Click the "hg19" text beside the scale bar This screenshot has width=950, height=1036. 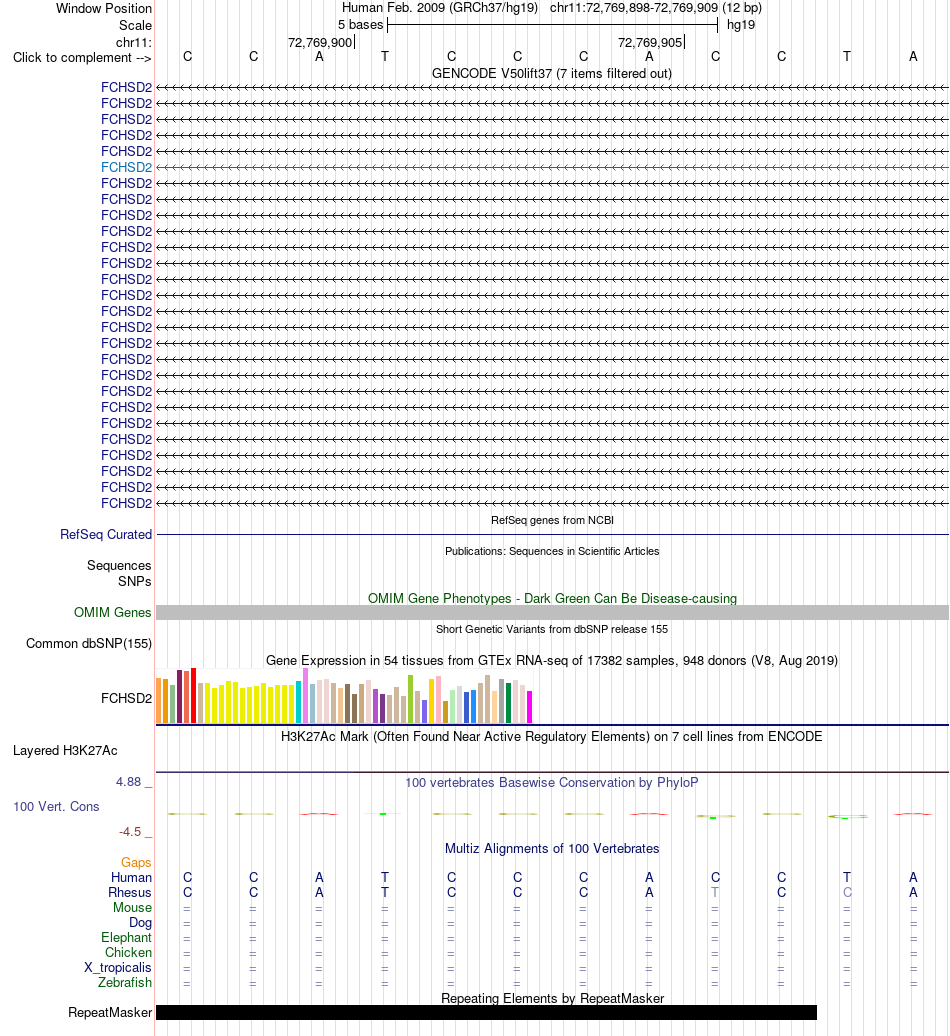(741, 25)
